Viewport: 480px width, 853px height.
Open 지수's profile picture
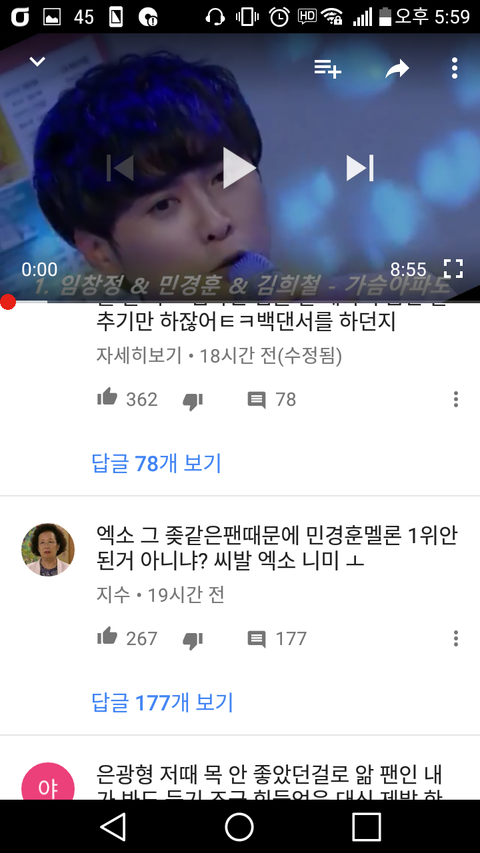[x=48, y=549]
